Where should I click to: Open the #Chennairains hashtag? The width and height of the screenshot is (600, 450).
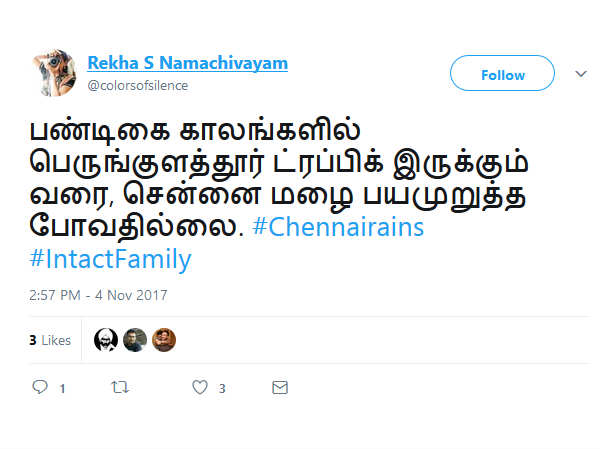338,227
